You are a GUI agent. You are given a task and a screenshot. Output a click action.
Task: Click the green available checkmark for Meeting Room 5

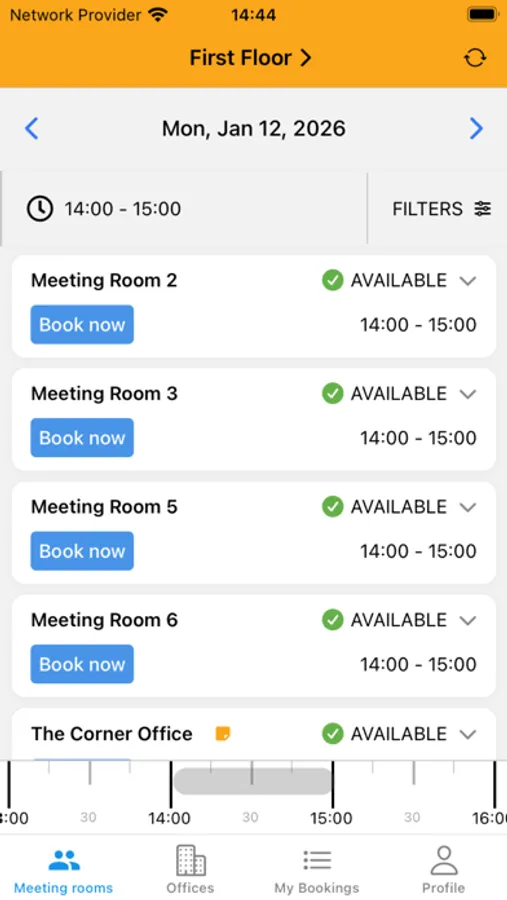click(x=332, y=507)
